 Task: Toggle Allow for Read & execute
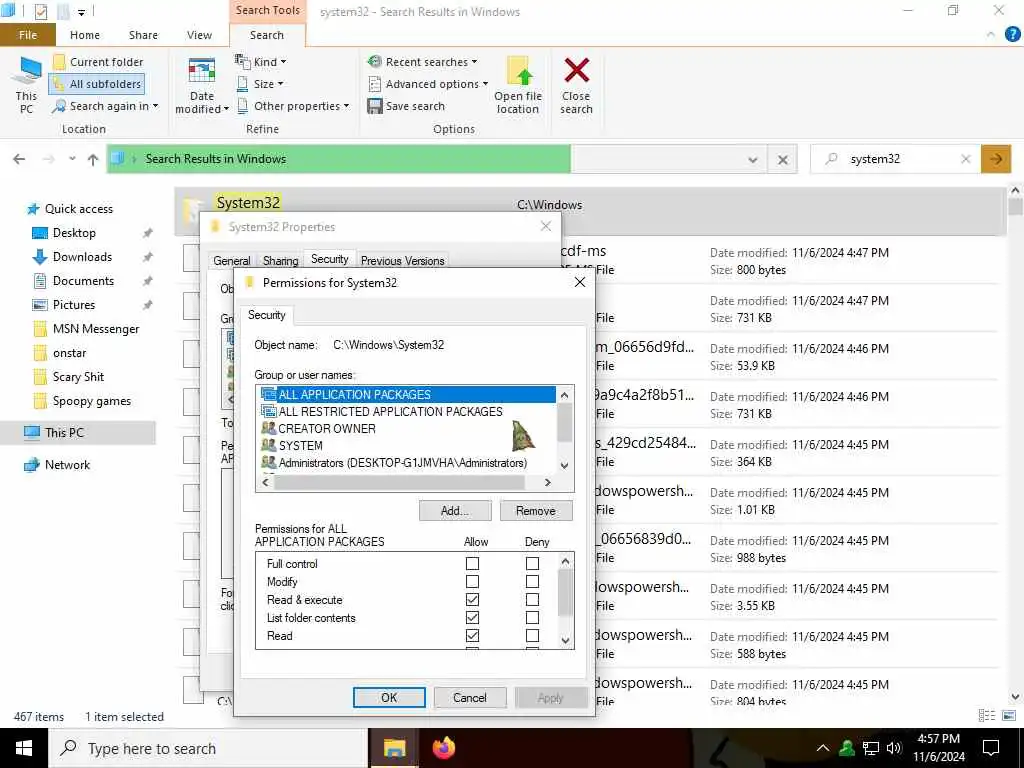click(x=472, y=600)
